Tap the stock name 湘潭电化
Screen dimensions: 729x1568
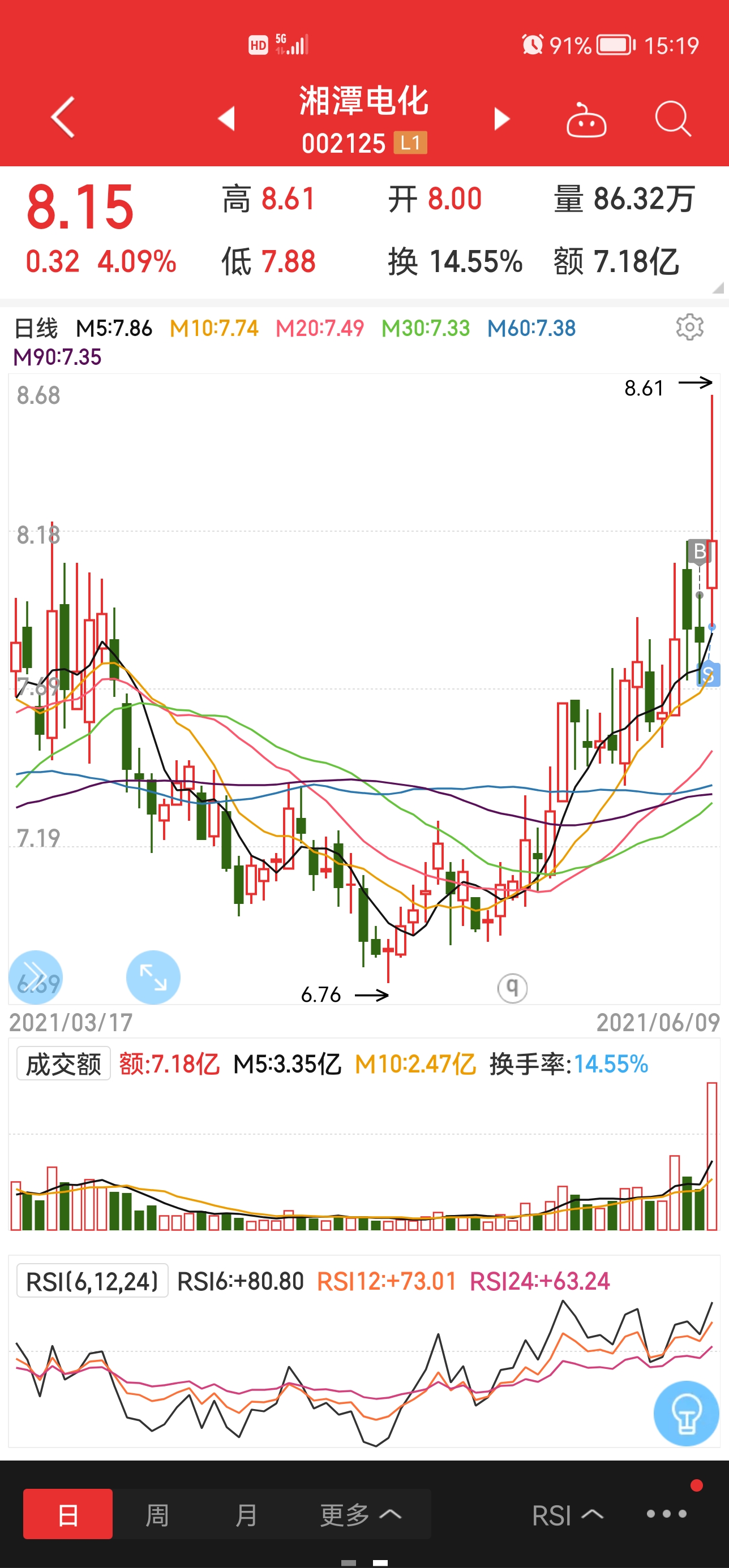pyautogui.click(x=363, y=101)
